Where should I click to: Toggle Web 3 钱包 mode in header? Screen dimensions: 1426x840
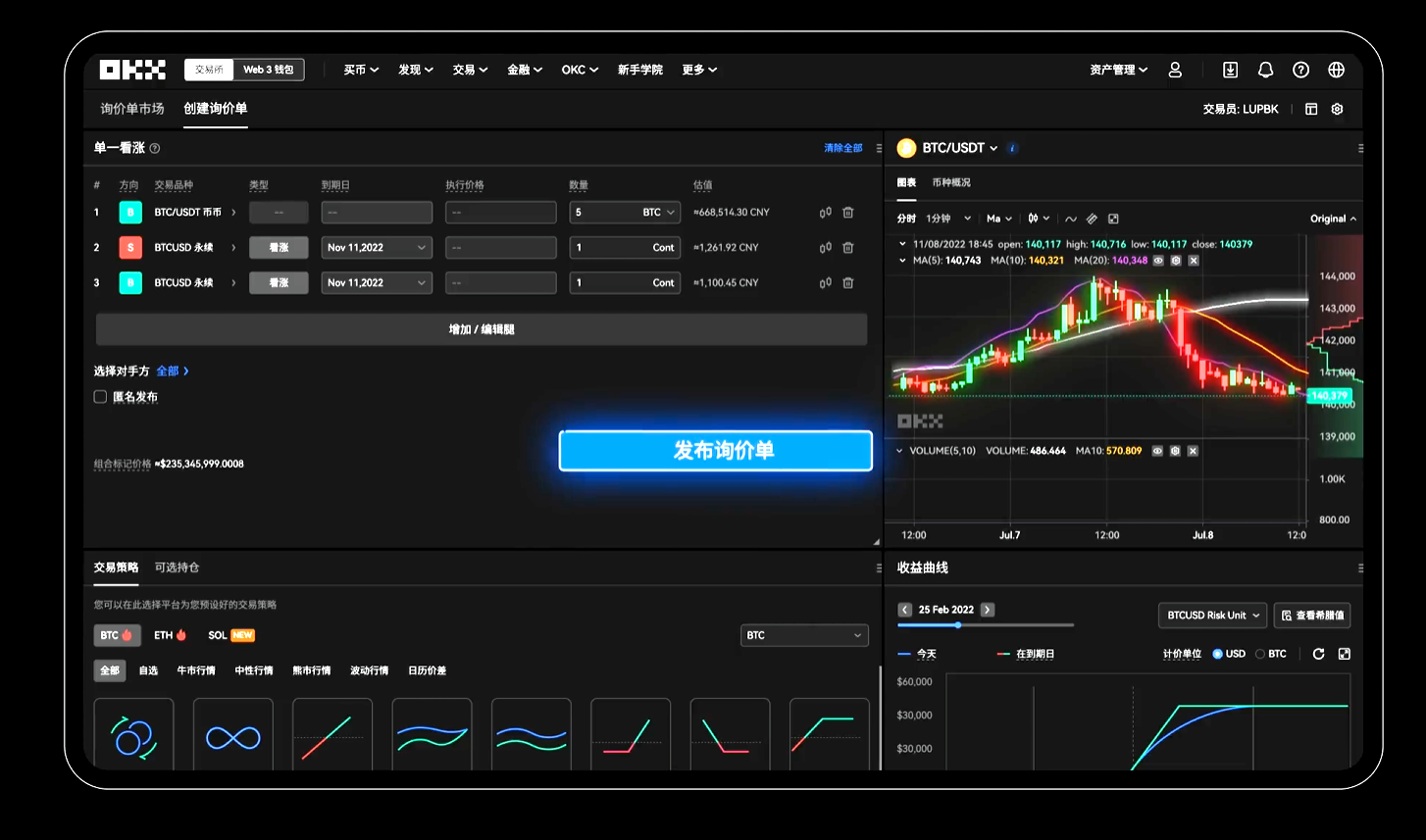[269, 70]
